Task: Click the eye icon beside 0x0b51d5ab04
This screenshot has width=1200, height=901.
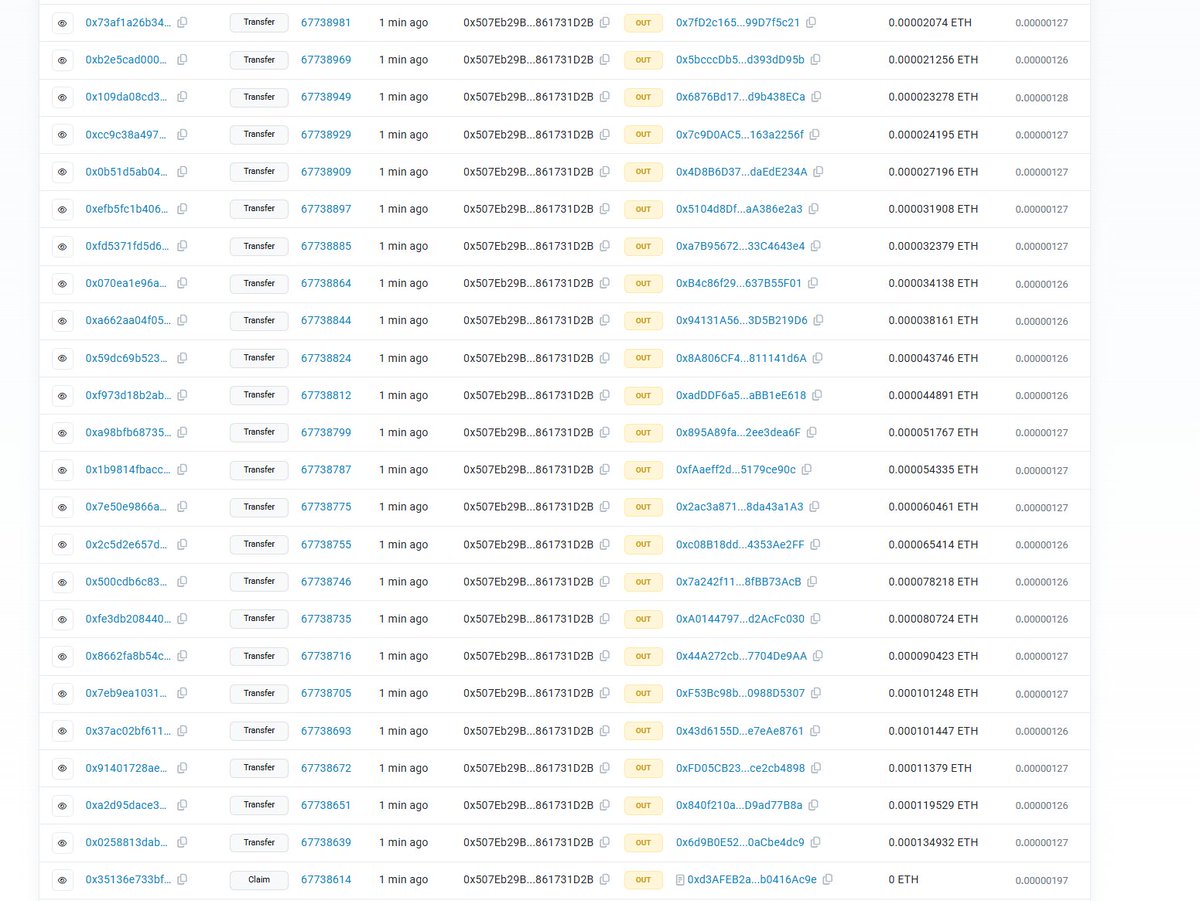Action: (62, 172)
